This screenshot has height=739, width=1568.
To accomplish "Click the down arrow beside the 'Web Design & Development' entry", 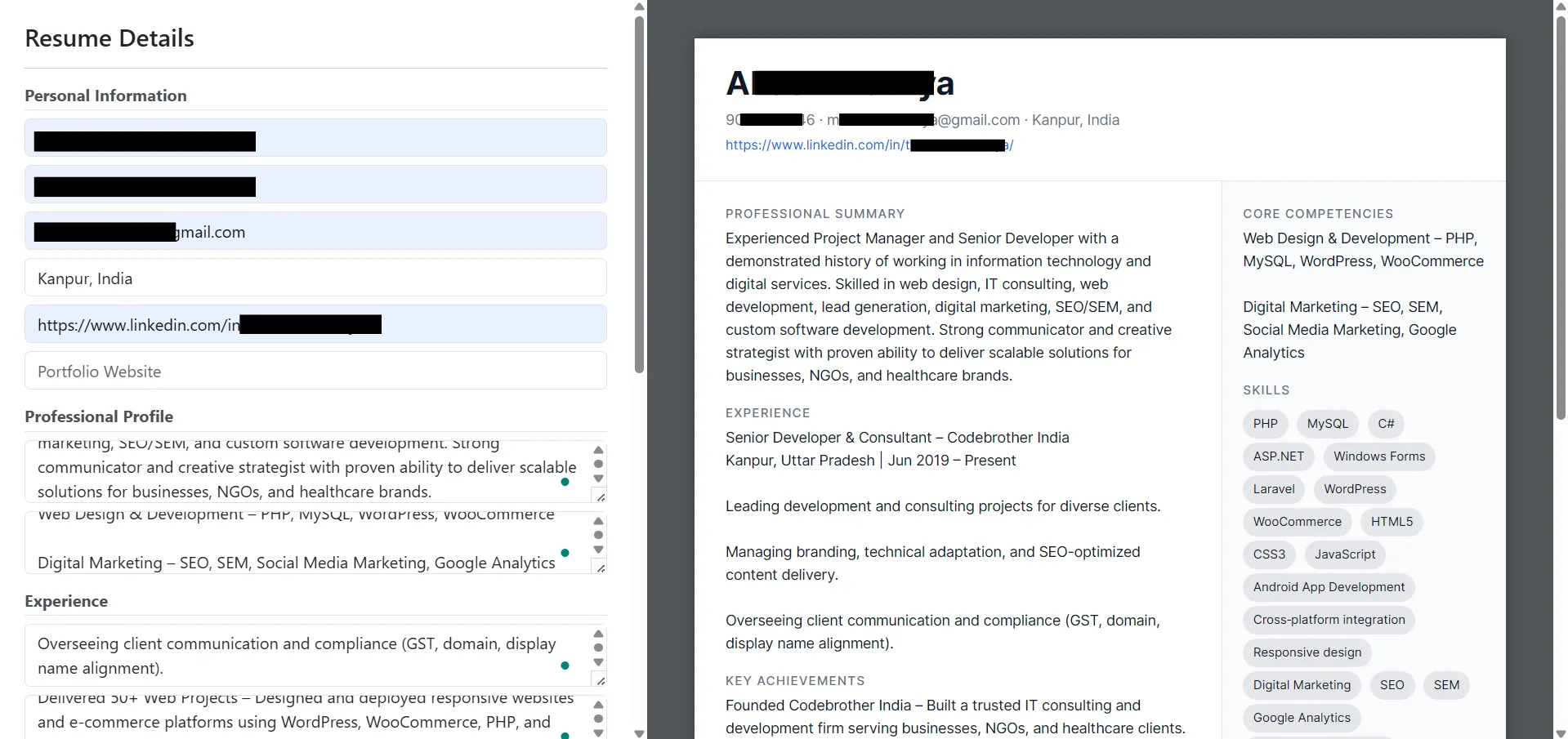I will (598, 550).
